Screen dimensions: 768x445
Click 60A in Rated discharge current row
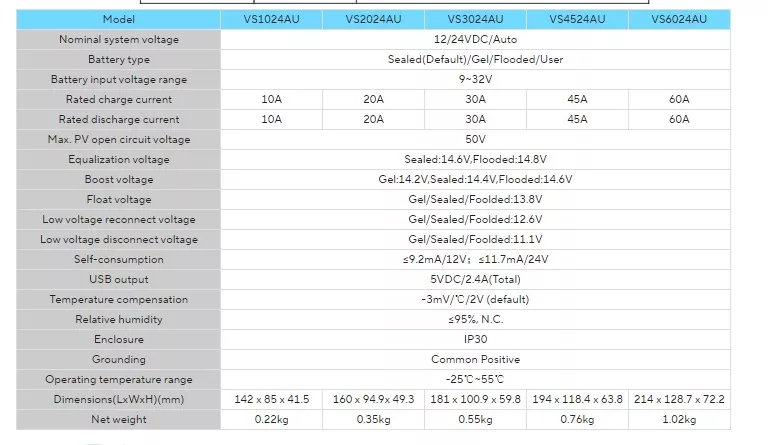[679, 119]
